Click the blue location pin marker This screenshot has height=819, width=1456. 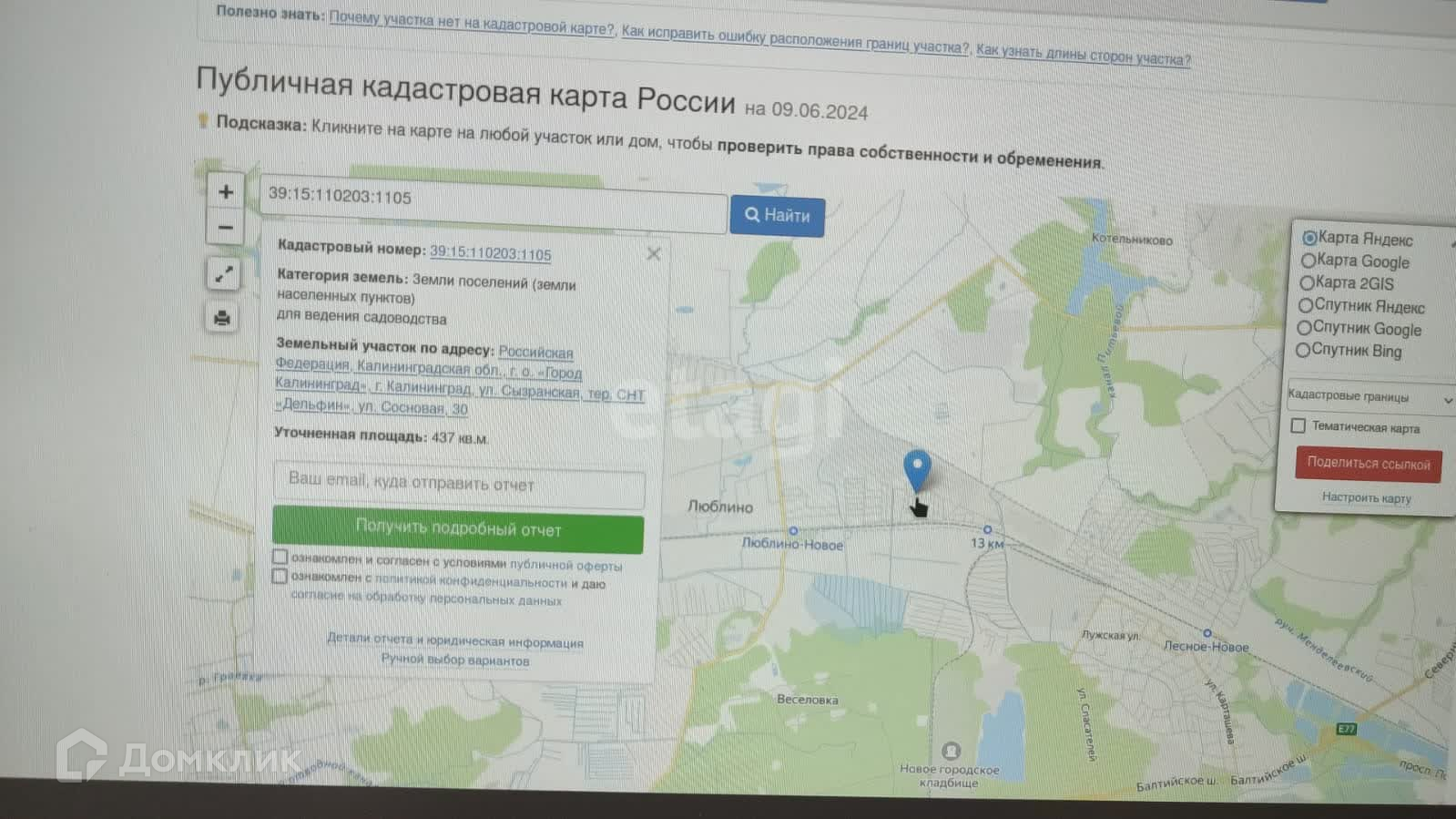[917, 470]
